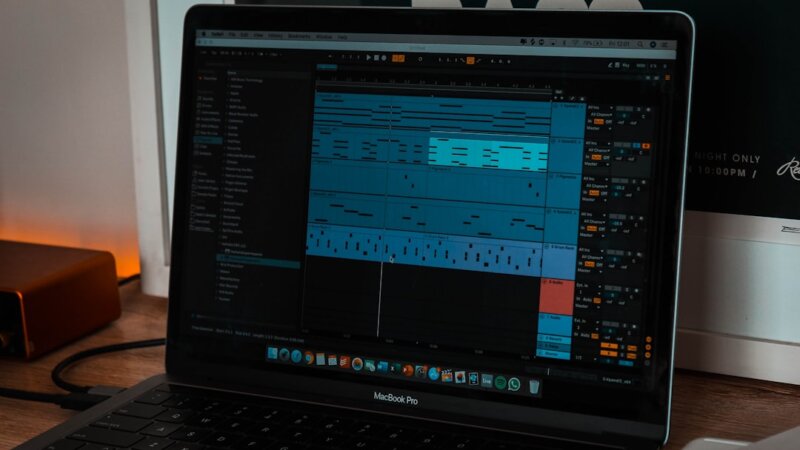Fold the first MIDI track header

click(x=556, y=106)
